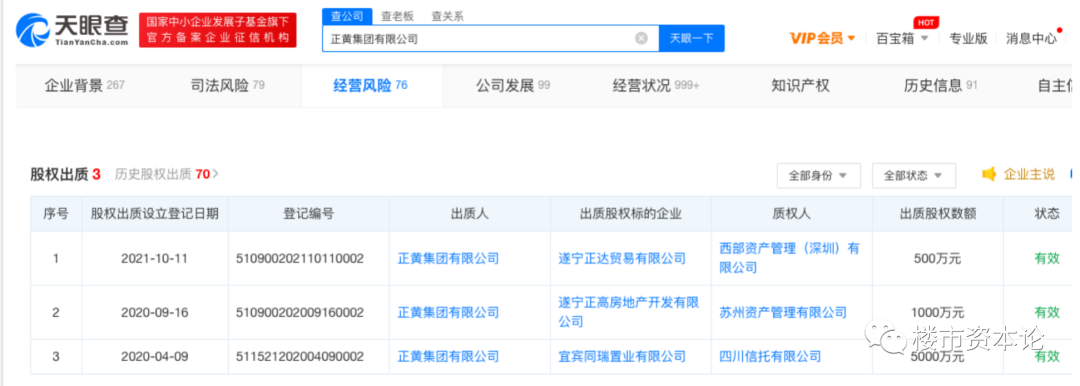Screen dimensions: 1080x386
Task: Click registration number 511521202004090002
Action: point(300,356)
